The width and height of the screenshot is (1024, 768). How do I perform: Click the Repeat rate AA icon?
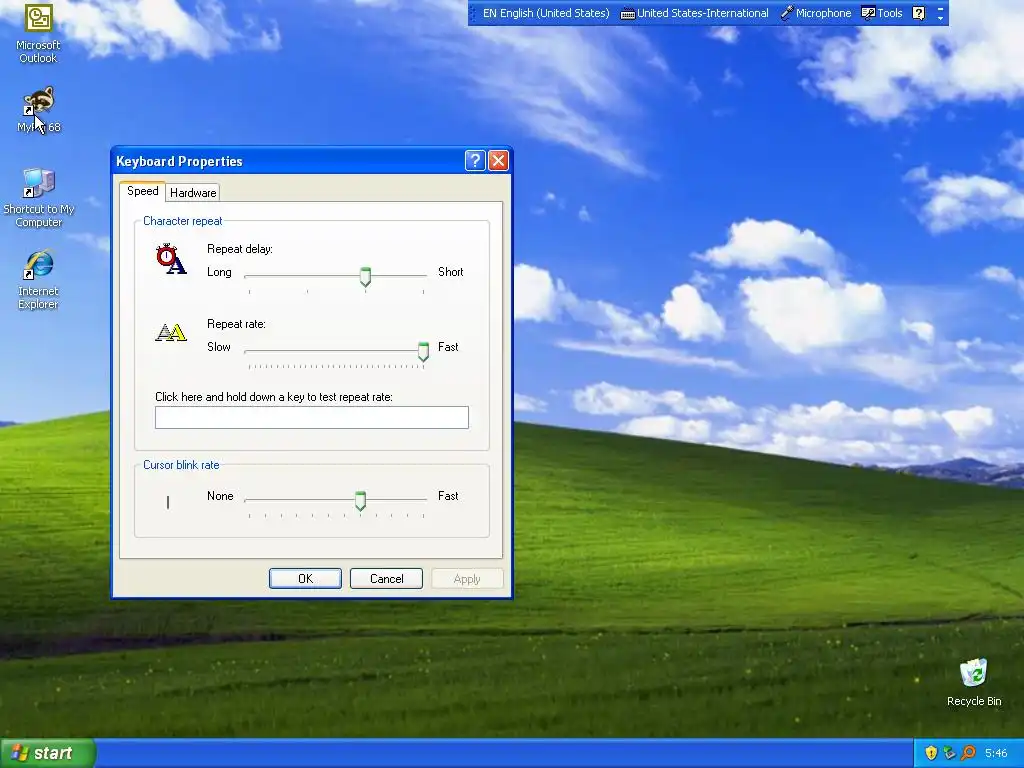click(x=171, y=332)
